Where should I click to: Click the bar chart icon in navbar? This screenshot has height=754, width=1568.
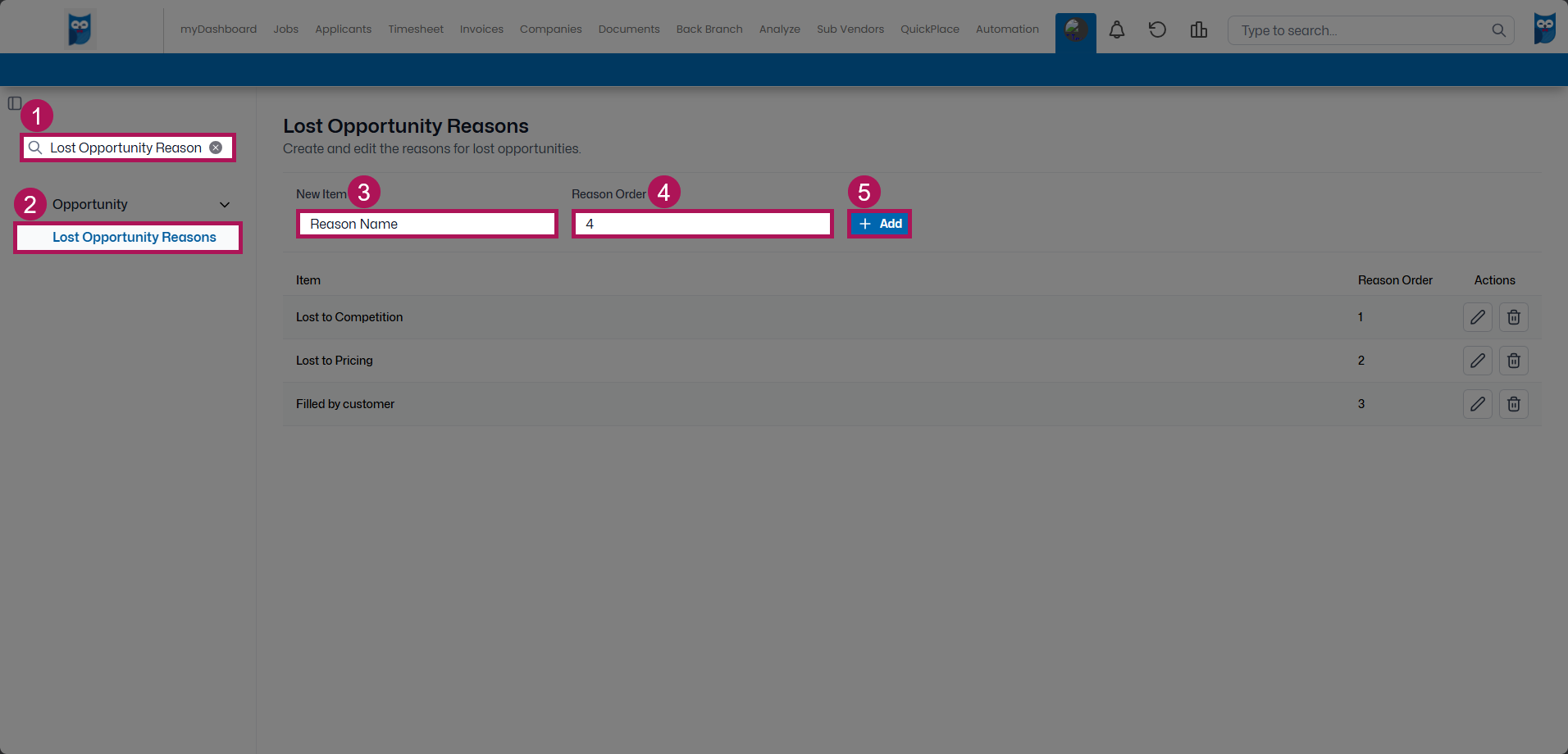(1198, 30)
